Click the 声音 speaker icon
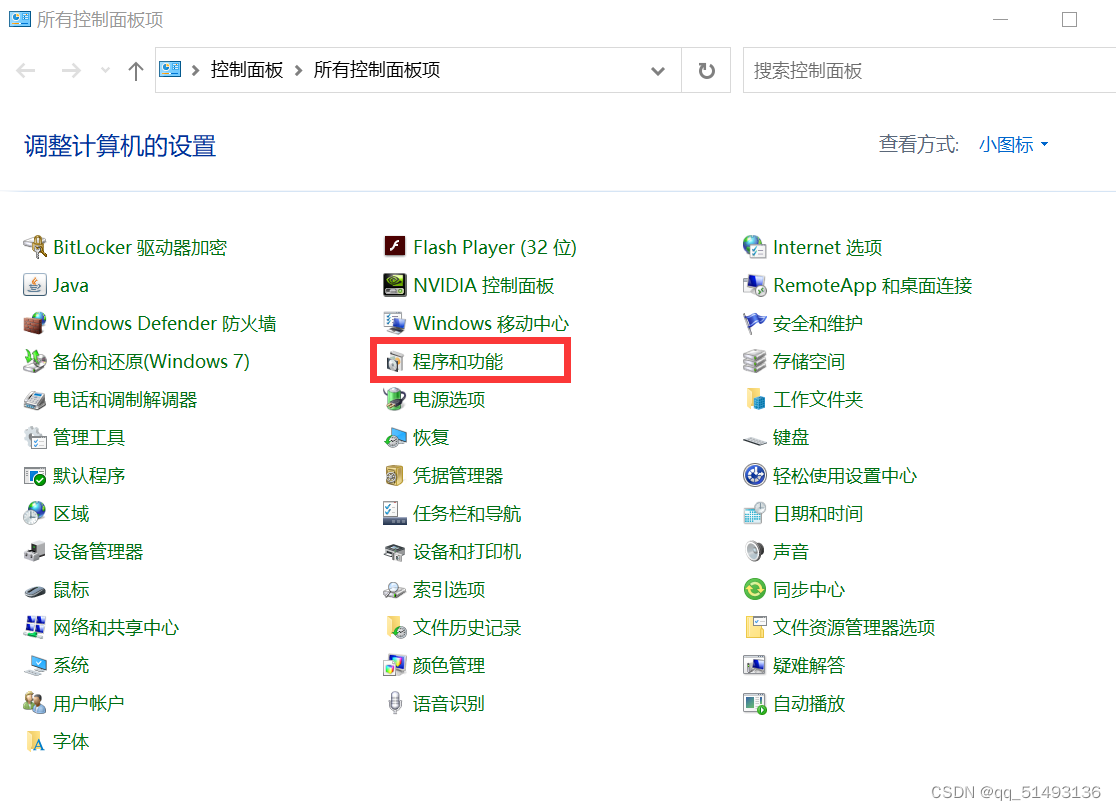The image size is (1116, 810). tap(754, 552)
